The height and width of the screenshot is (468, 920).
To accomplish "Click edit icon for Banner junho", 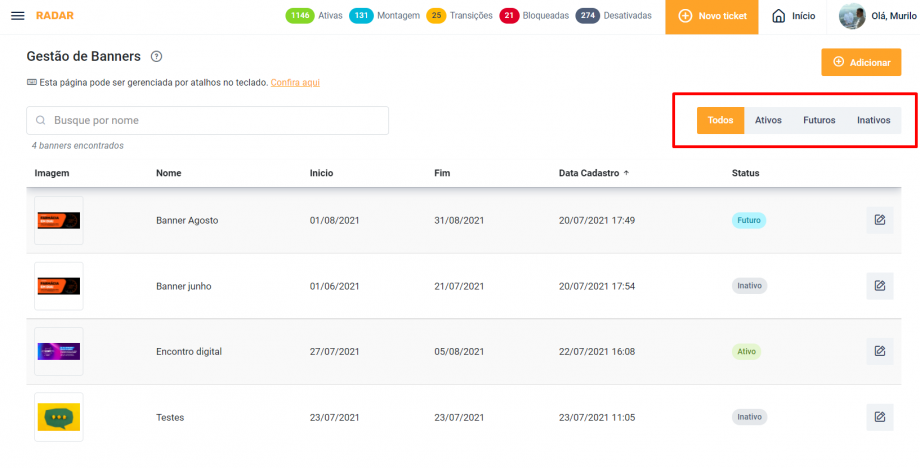I will (x=879, y=286).
